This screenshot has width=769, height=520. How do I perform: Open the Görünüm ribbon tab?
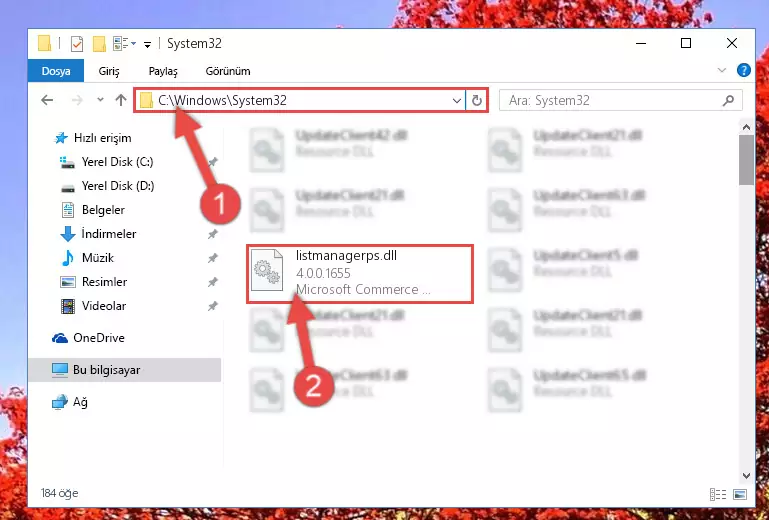pos(228,71)
